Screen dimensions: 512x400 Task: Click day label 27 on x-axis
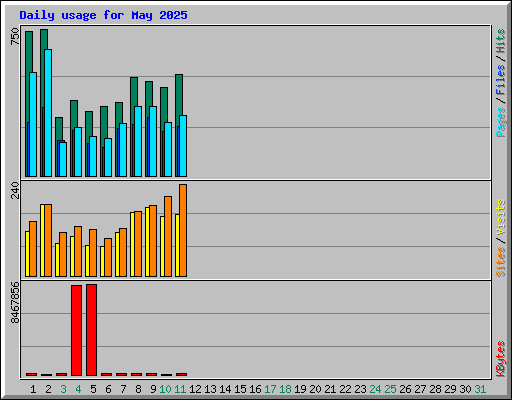[x=420, y=389]
